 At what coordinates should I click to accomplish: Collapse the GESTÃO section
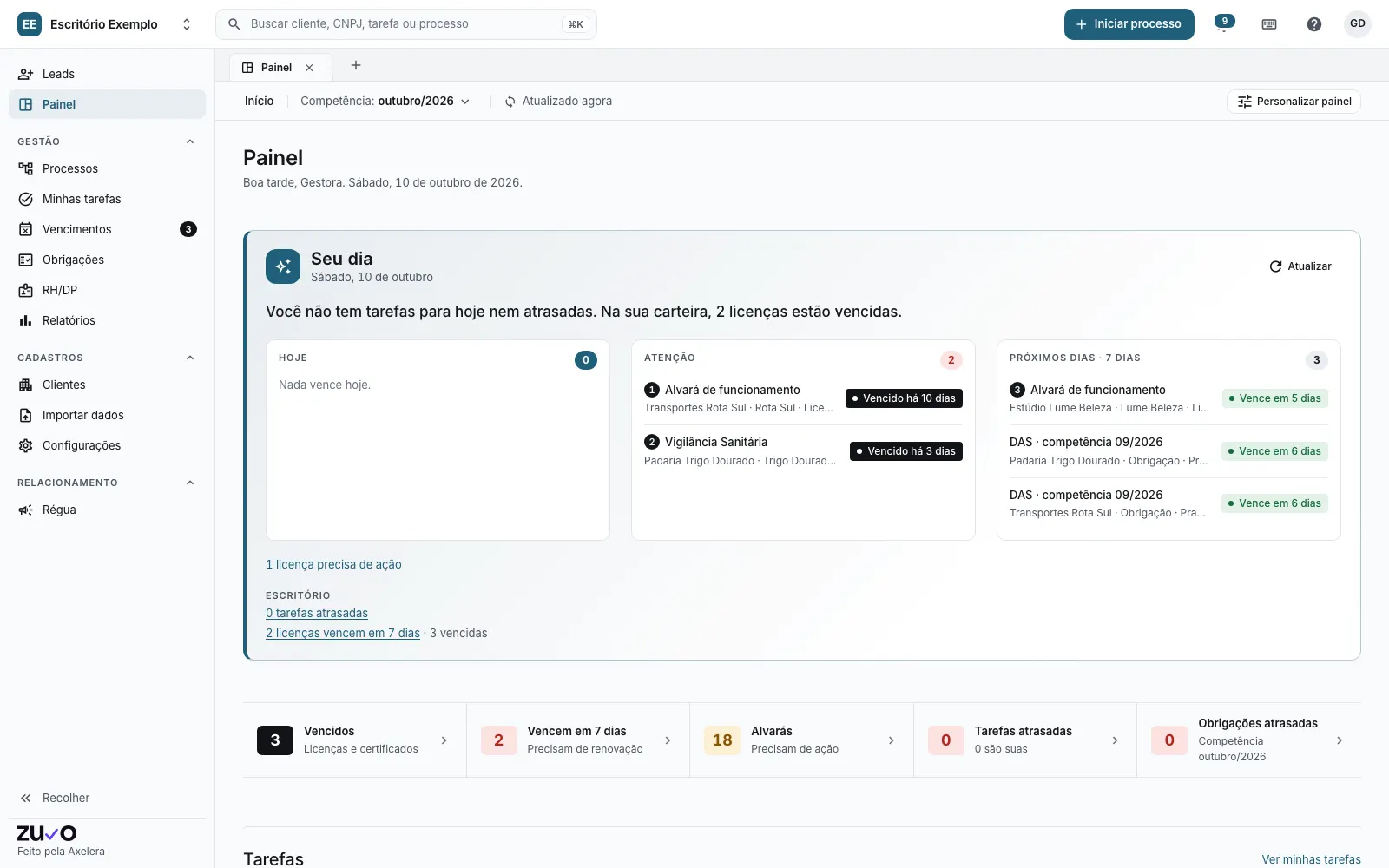(190, 141)
